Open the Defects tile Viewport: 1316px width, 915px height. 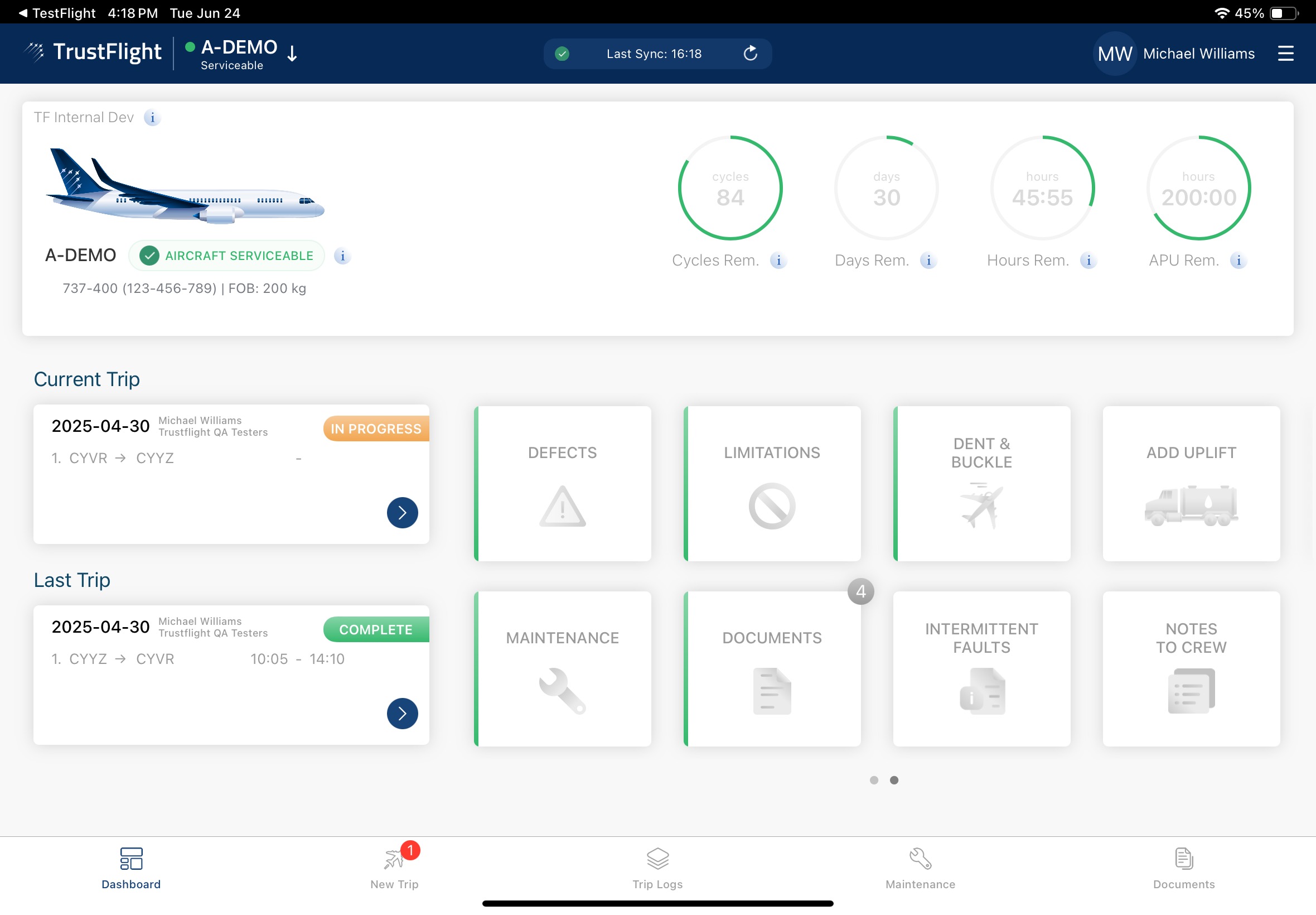(562, 483)
